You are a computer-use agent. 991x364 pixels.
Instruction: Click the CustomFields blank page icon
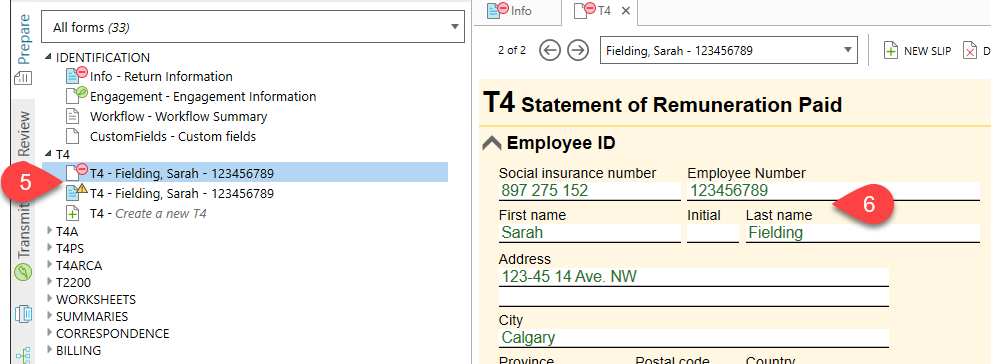pos(73,136)
